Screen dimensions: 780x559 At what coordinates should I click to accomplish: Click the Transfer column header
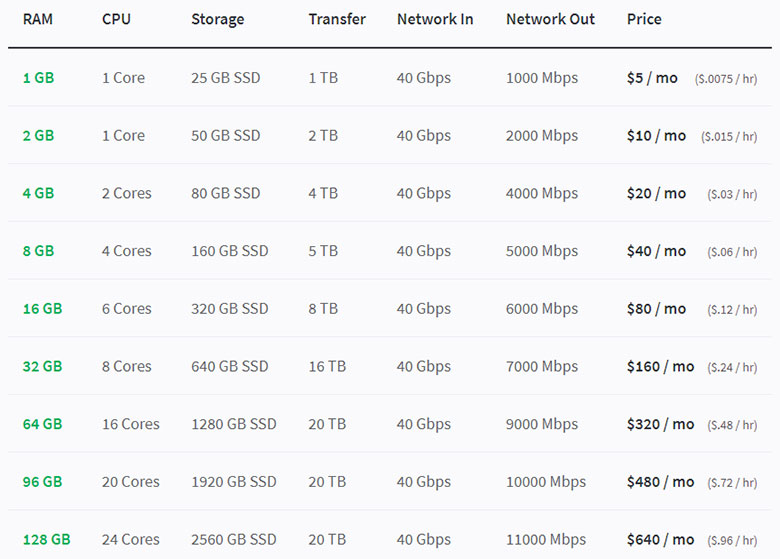point(337,19)
